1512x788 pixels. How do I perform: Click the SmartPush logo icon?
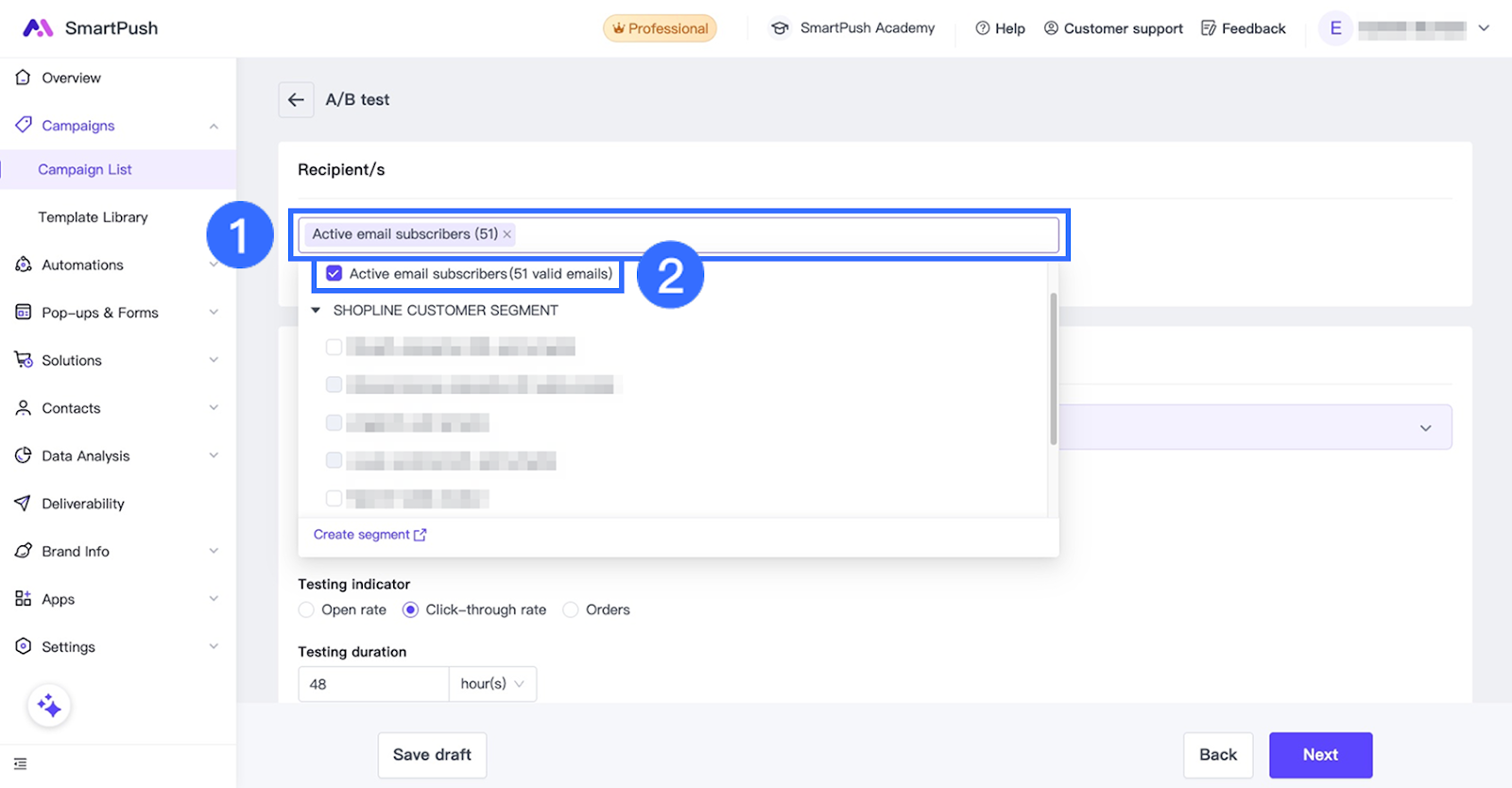tap(38, 28)
